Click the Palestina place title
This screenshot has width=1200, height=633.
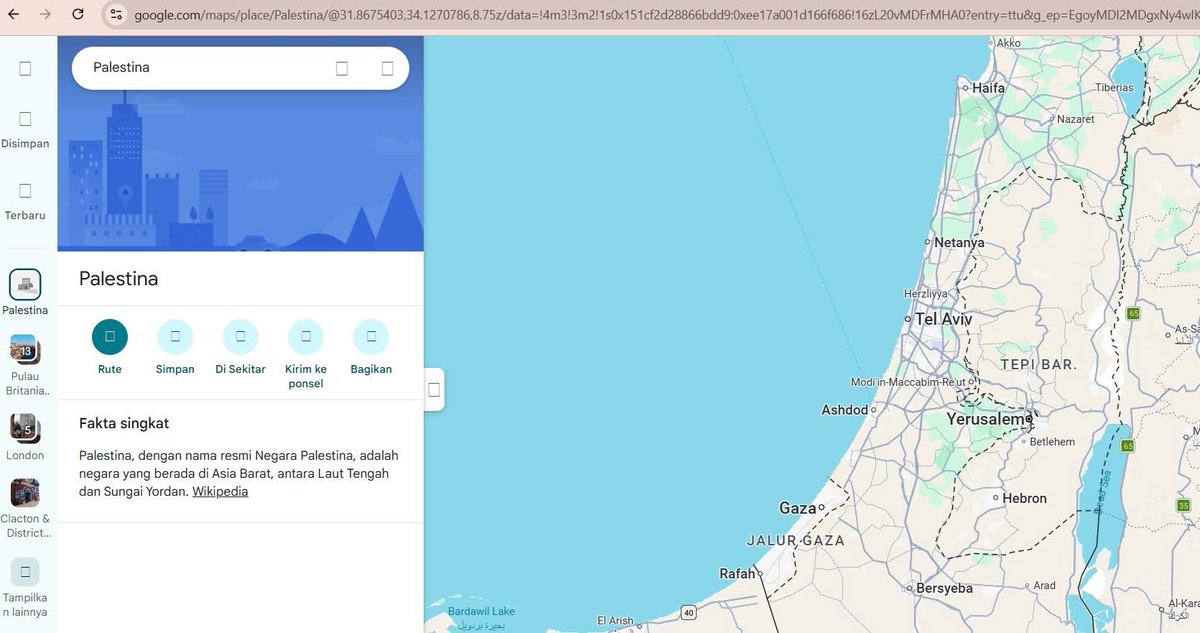(x=119, y=279)
